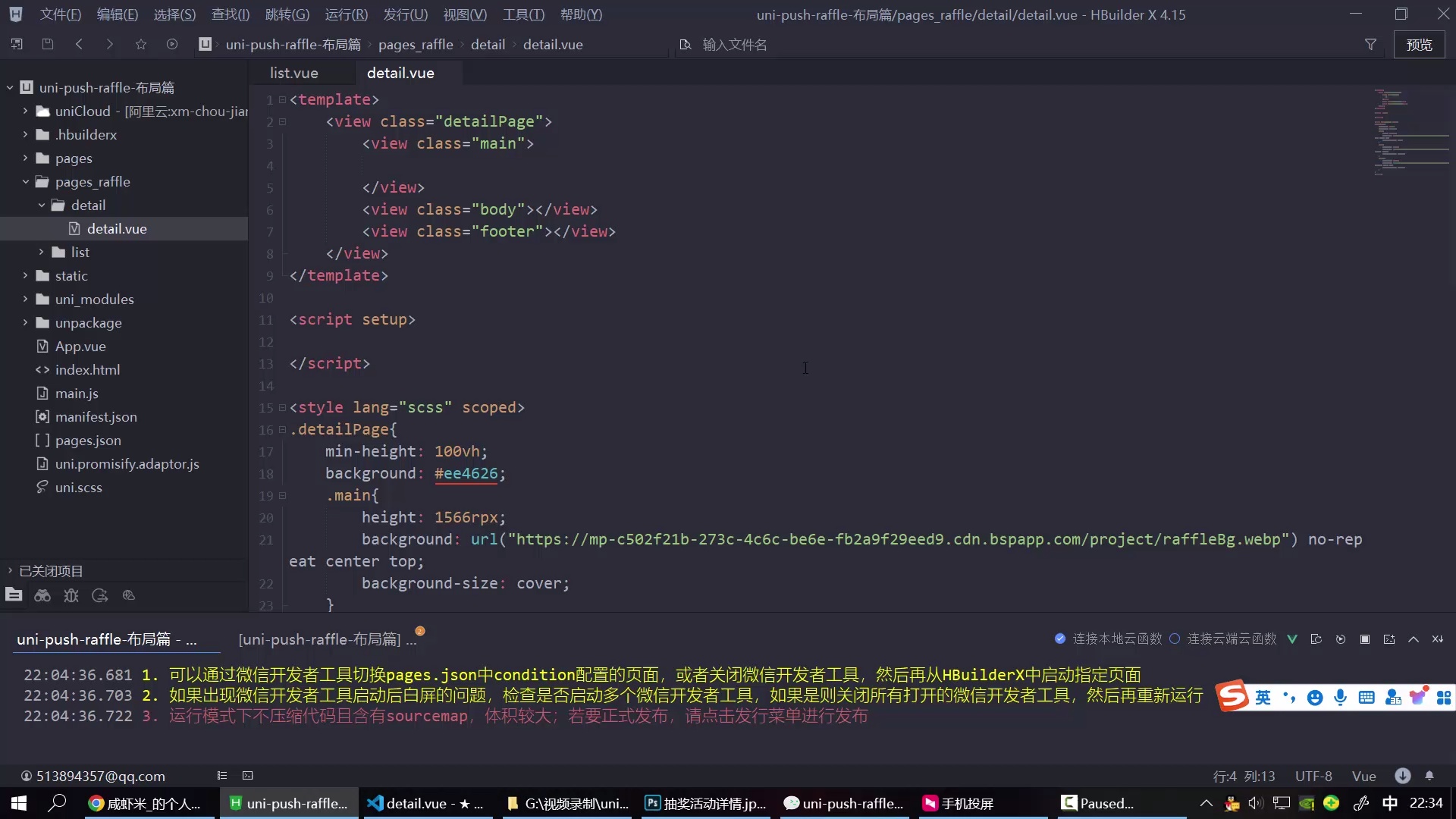This screenshot has height=819, width=1456.
Task: Open the binoculars search panel icon
Action: coord(42,595)
